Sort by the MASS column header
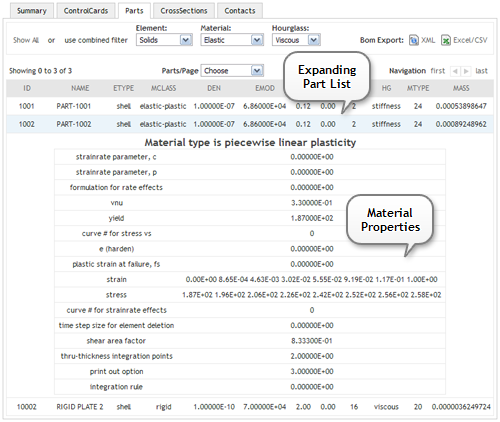Screen dimensions: 500x422 click(x=461, y=88)
